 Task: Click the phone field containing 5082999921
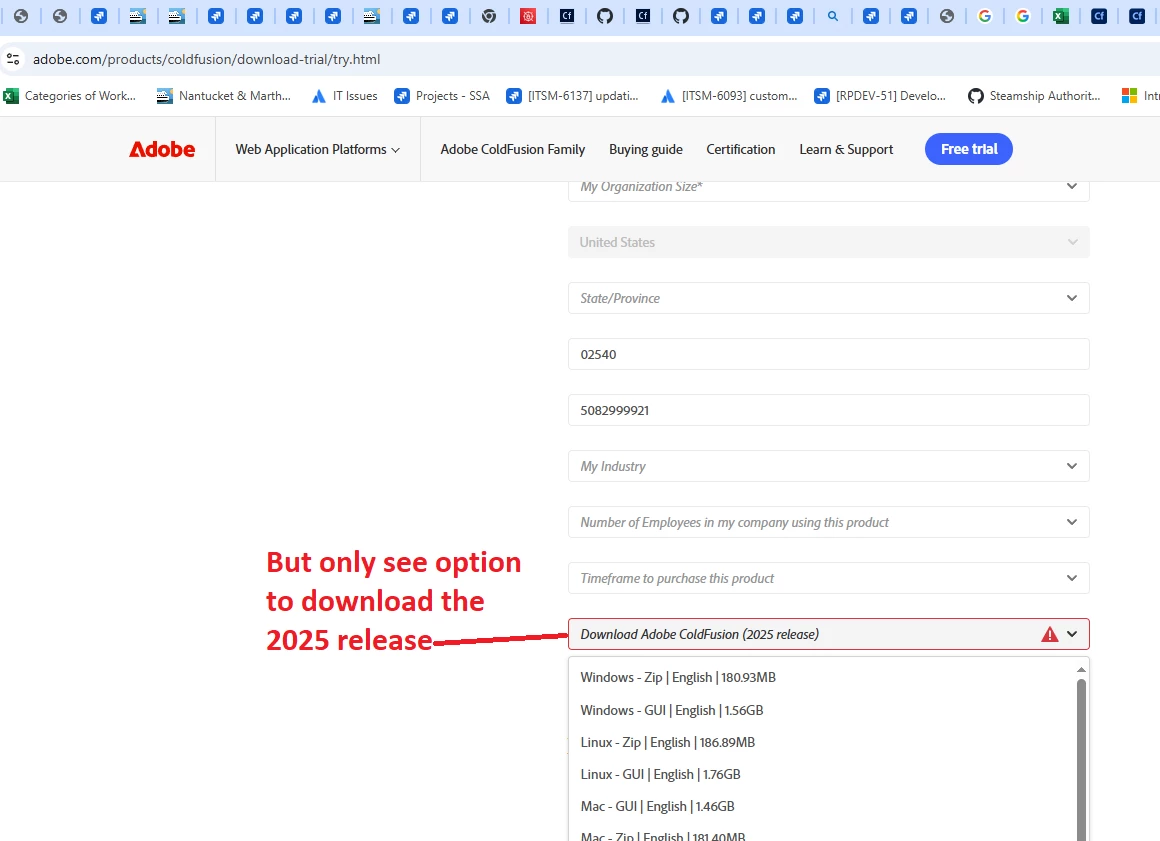click(x=829, y=410)
